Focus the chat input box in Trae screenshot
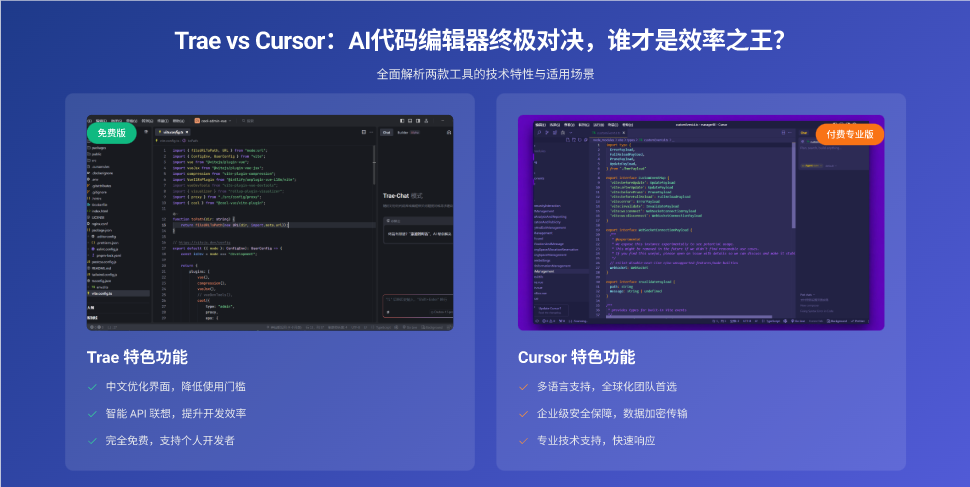Viewport: 970px width, 487px height. click(x=418, y=306)
